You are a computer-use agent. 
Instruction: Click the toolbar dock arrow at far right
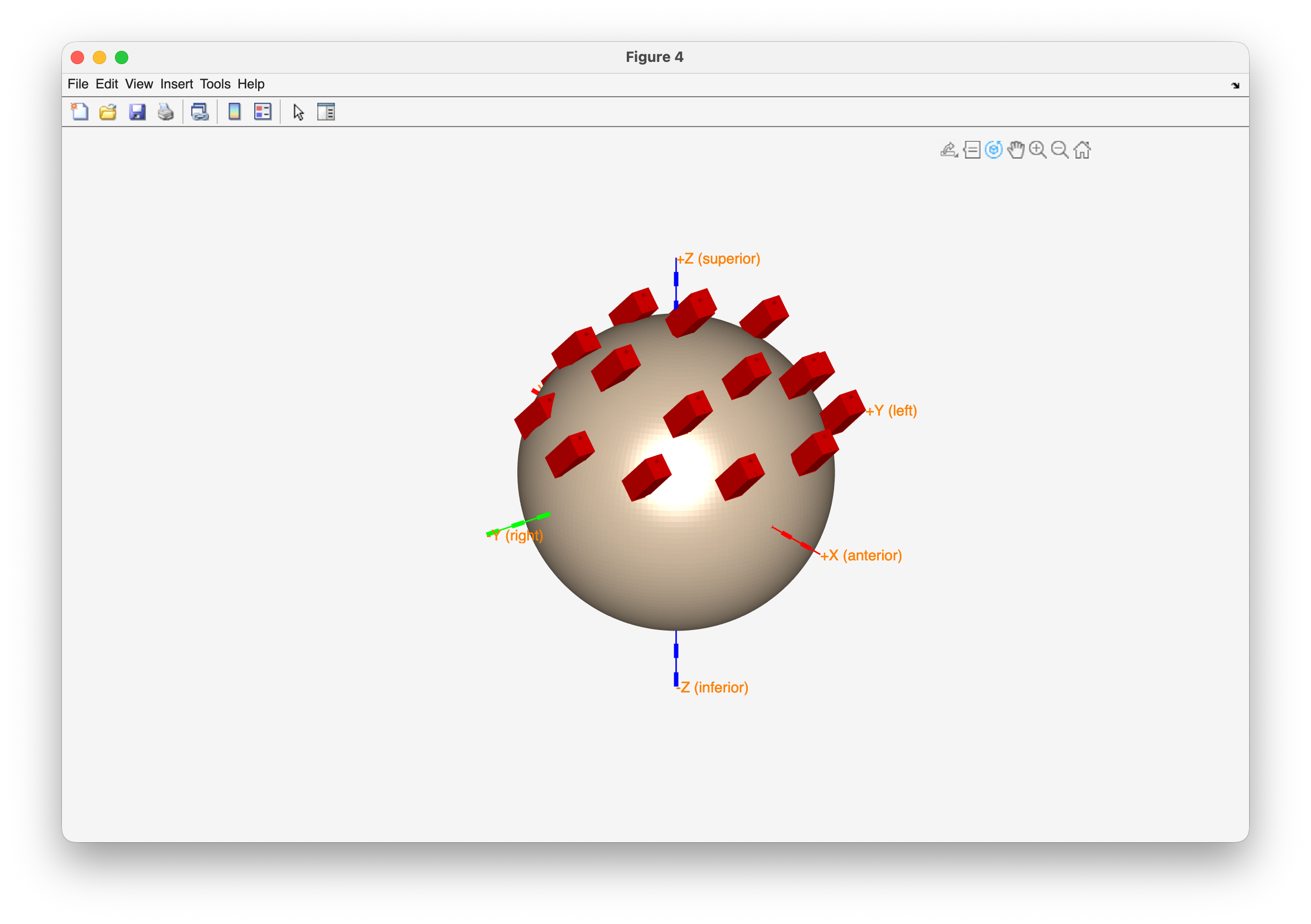click(x=1235, y=86)
